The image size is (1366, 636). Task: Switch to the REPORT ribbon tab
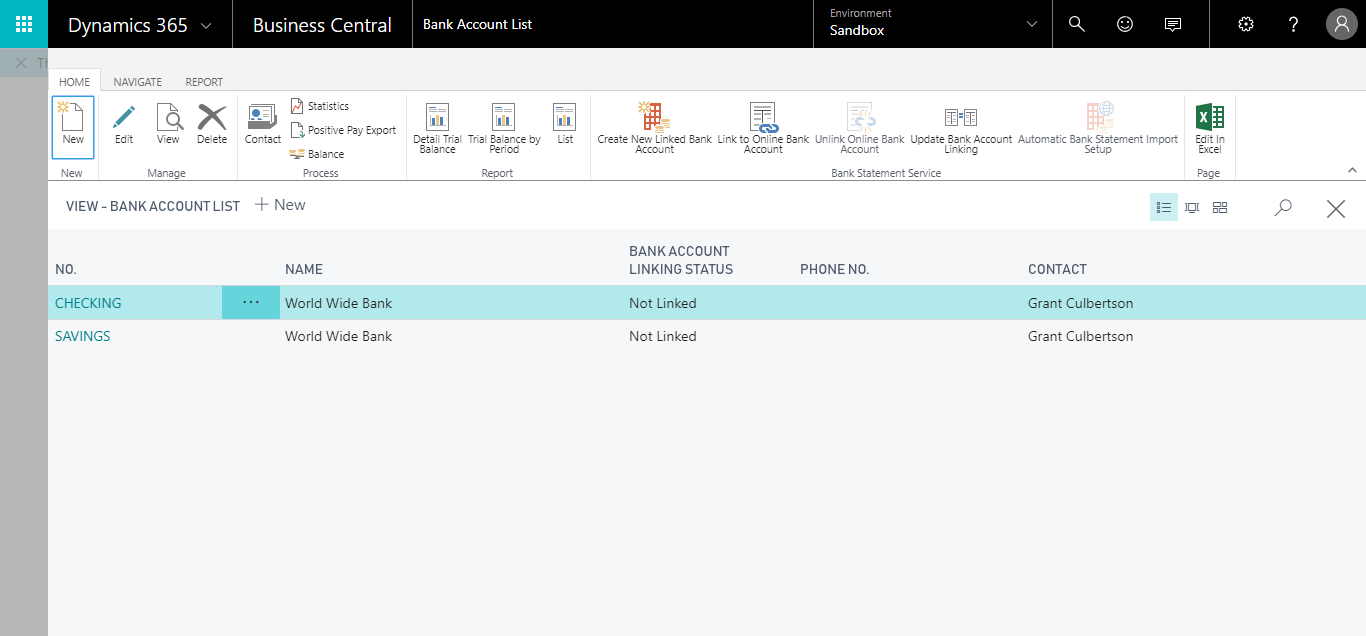tap(204, 81)
